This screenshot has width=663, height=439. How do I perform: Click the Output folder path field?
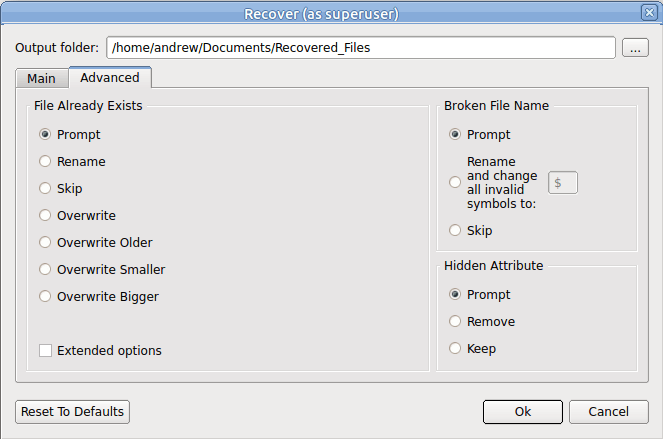[x=361, y=48]
